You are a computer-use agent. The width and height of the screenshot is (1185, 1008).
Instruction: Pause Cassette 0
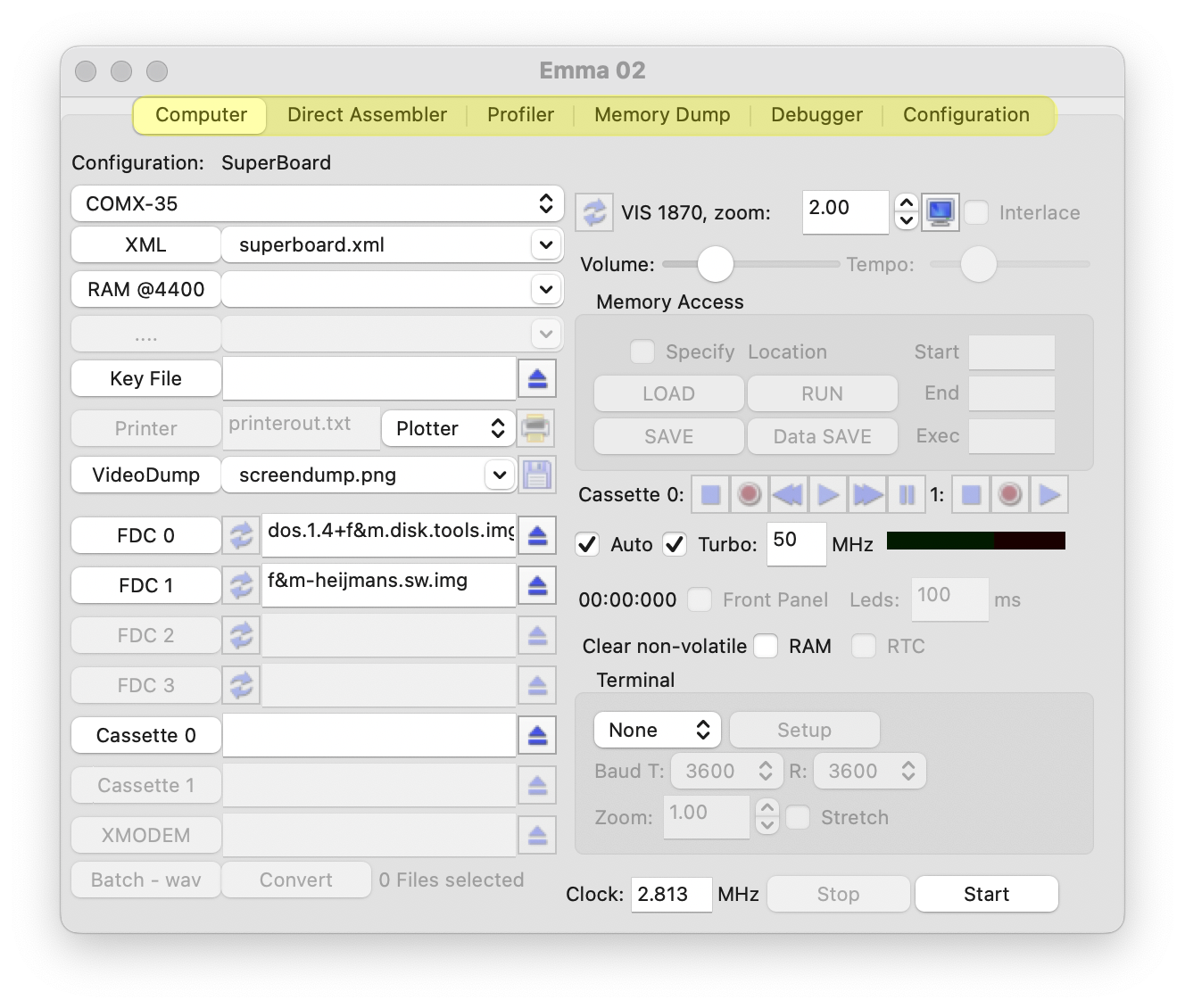[x=907, y=494]
